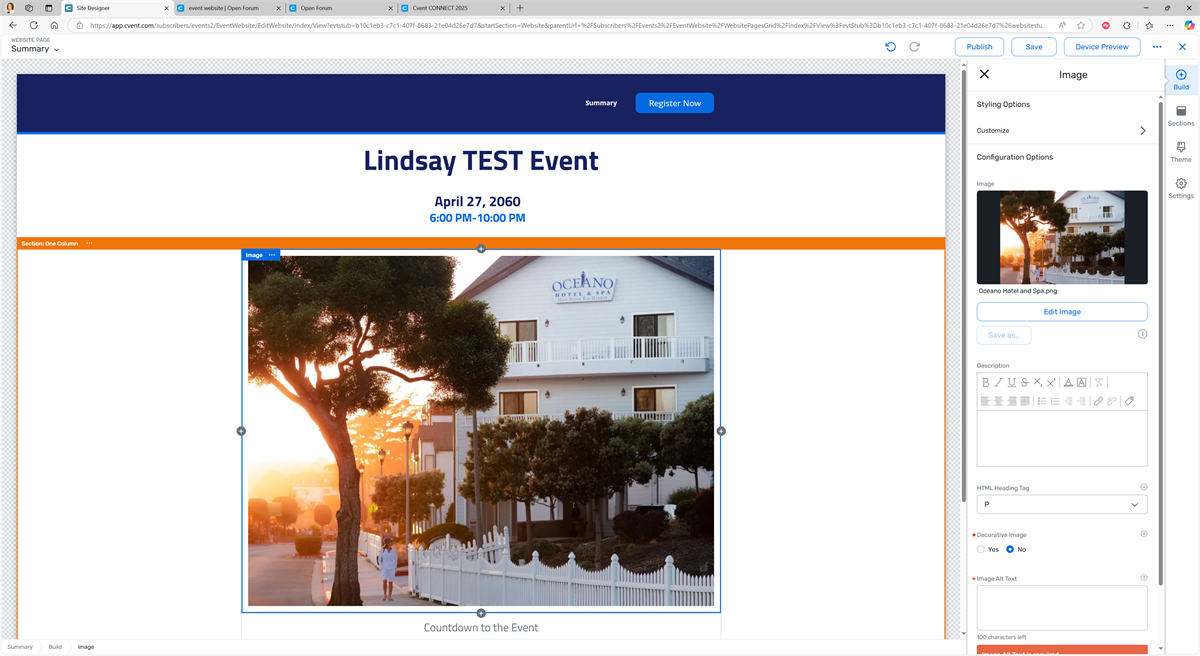Screen dimensions: 1200x656
Task: Redo the last change
Action: click(914, 47)
